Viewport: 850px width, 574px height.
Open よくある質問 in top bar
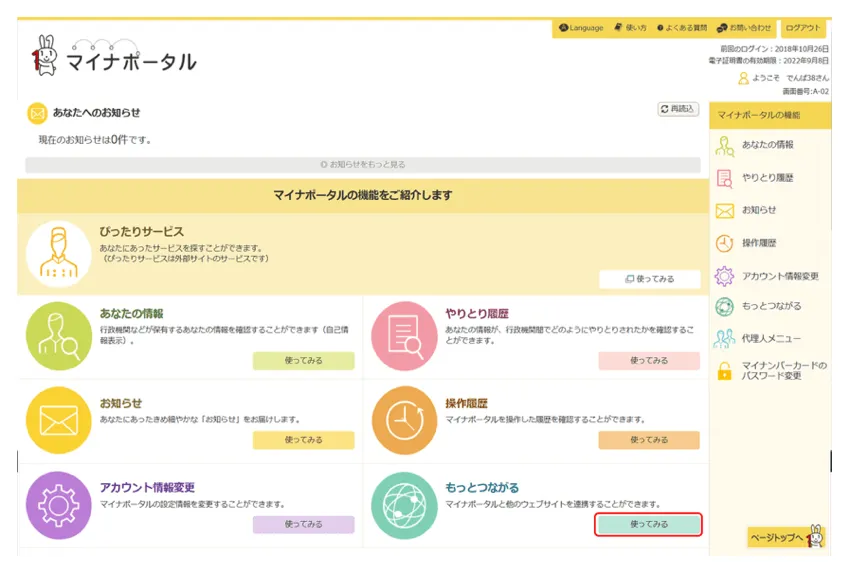tap(681, 28)
